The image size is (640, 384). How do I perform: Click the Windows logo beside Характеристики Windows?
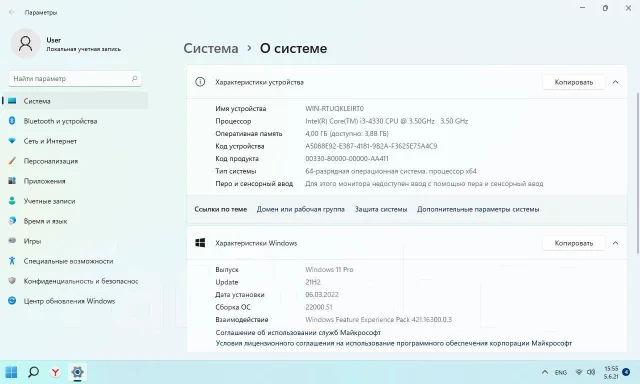click(200, 243)
